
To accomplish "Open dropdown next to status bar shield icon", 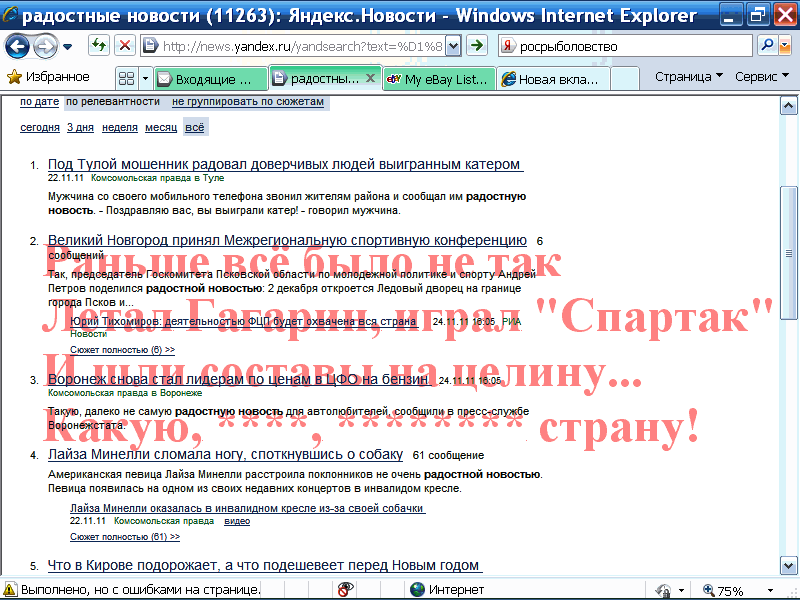I will [x=681, y=591].
